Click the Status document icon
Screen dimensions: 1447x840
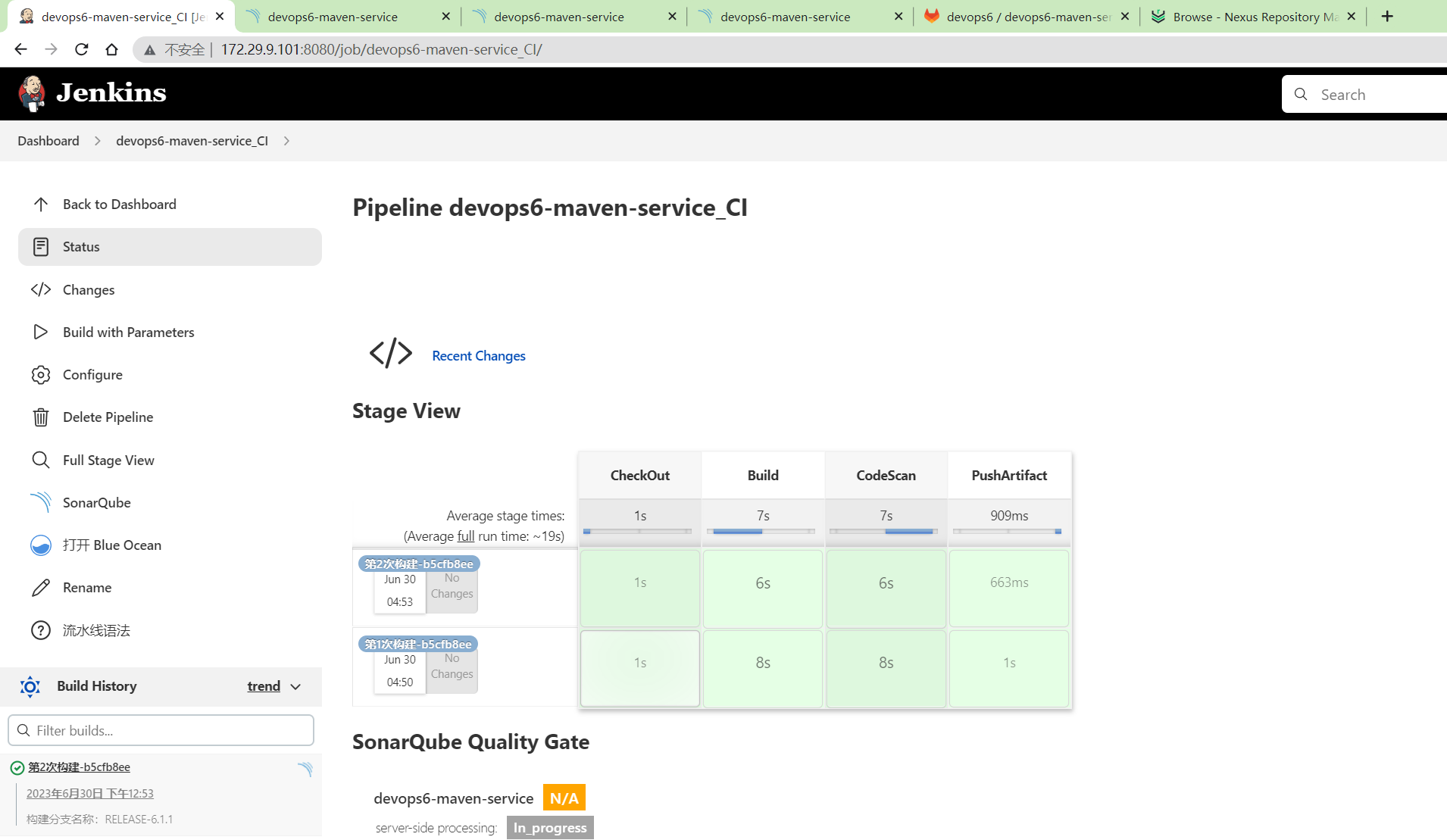(x=41, y=247)
